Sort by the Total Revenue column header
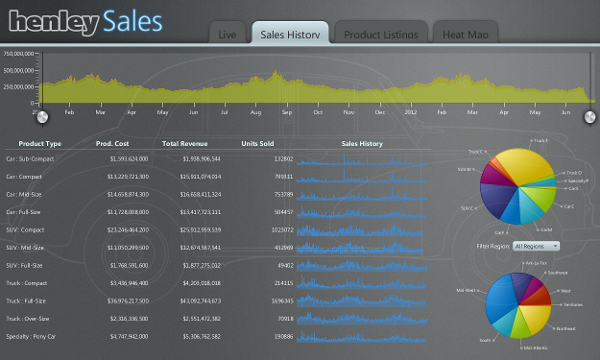Image resolution: width=600 pixels, height=360 pixels. click(x=184, y=143)
